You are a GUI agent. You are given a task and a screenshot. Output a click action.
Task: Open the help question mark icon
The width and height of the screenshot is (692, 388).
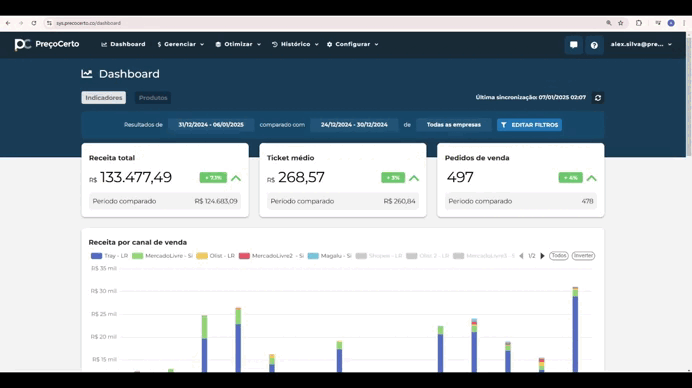(594, 45)
